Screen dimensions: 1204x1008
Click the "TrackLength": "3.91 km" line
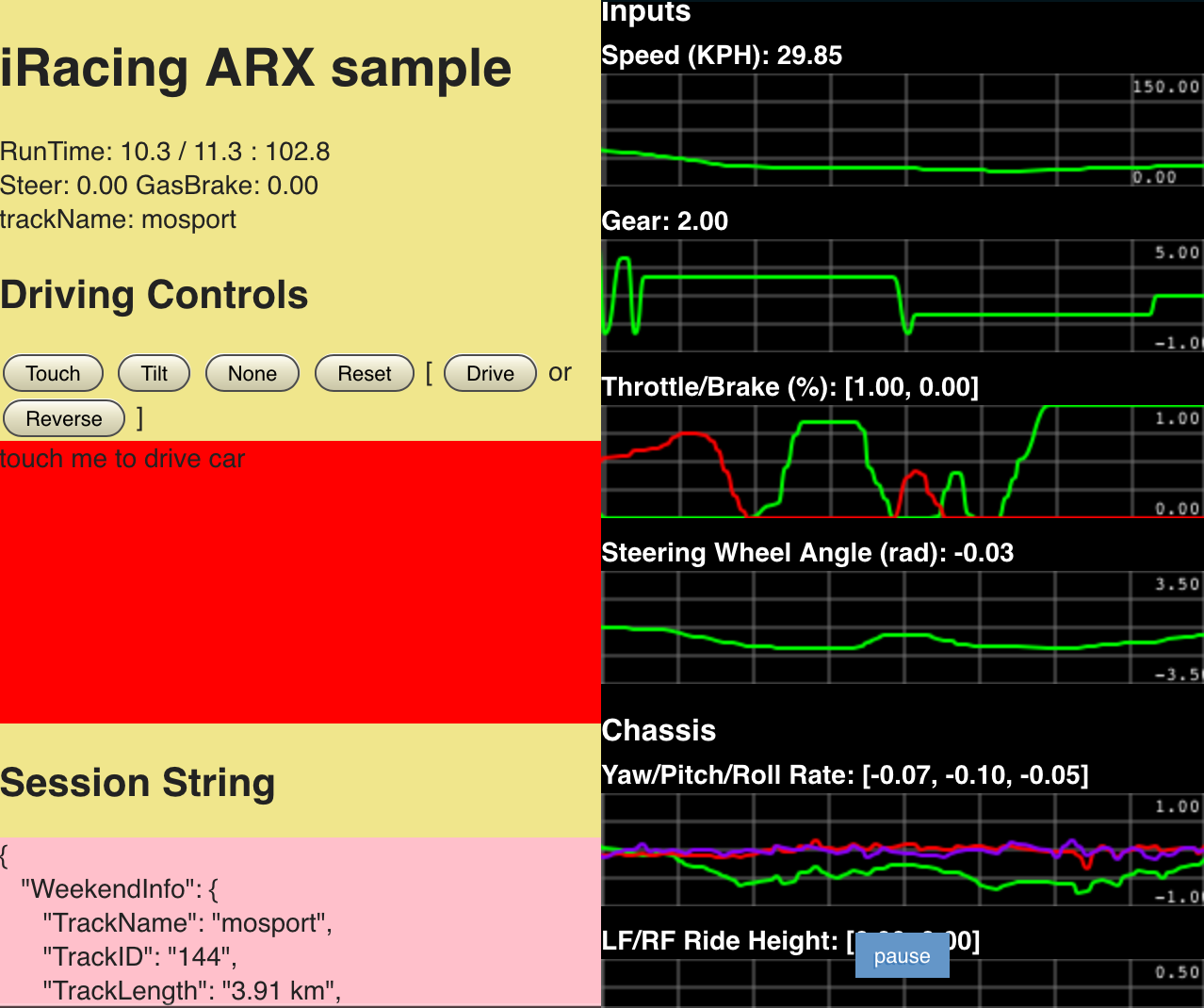click(192, 991)
